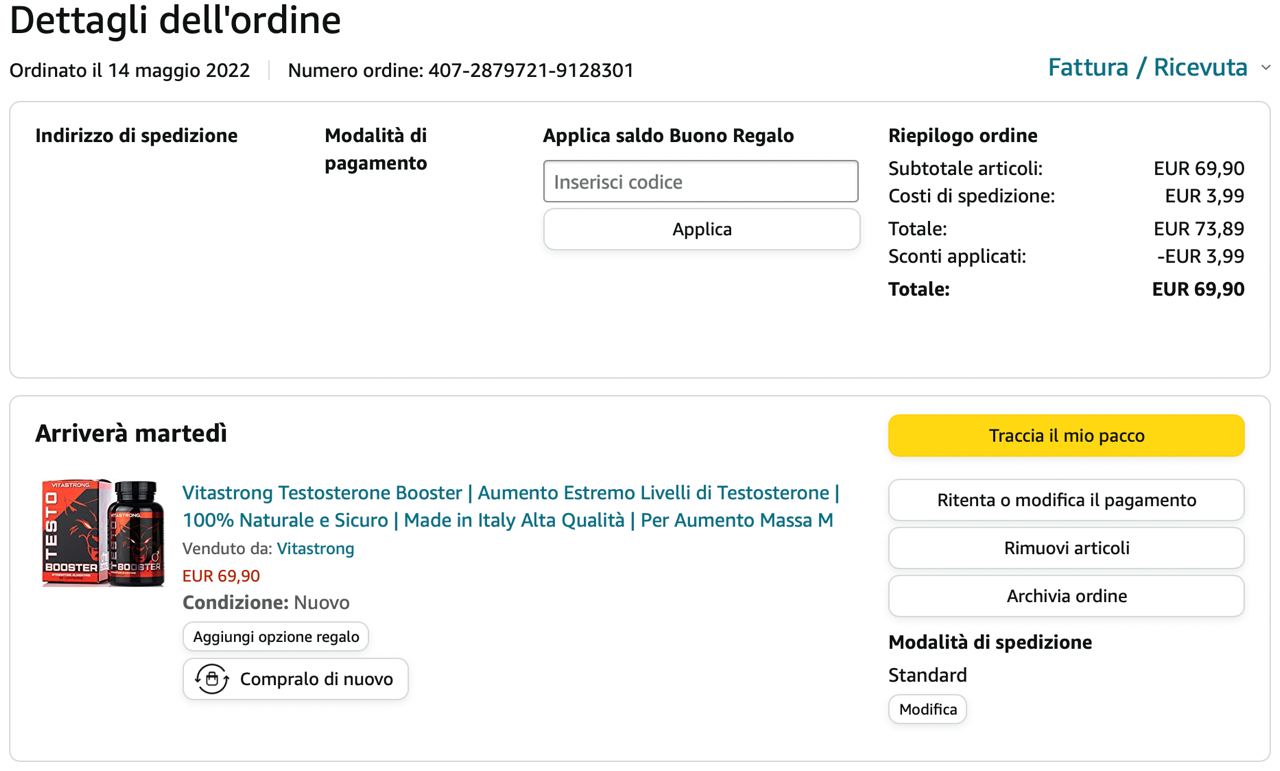Click Modifica under shipping method

point(927,710)
